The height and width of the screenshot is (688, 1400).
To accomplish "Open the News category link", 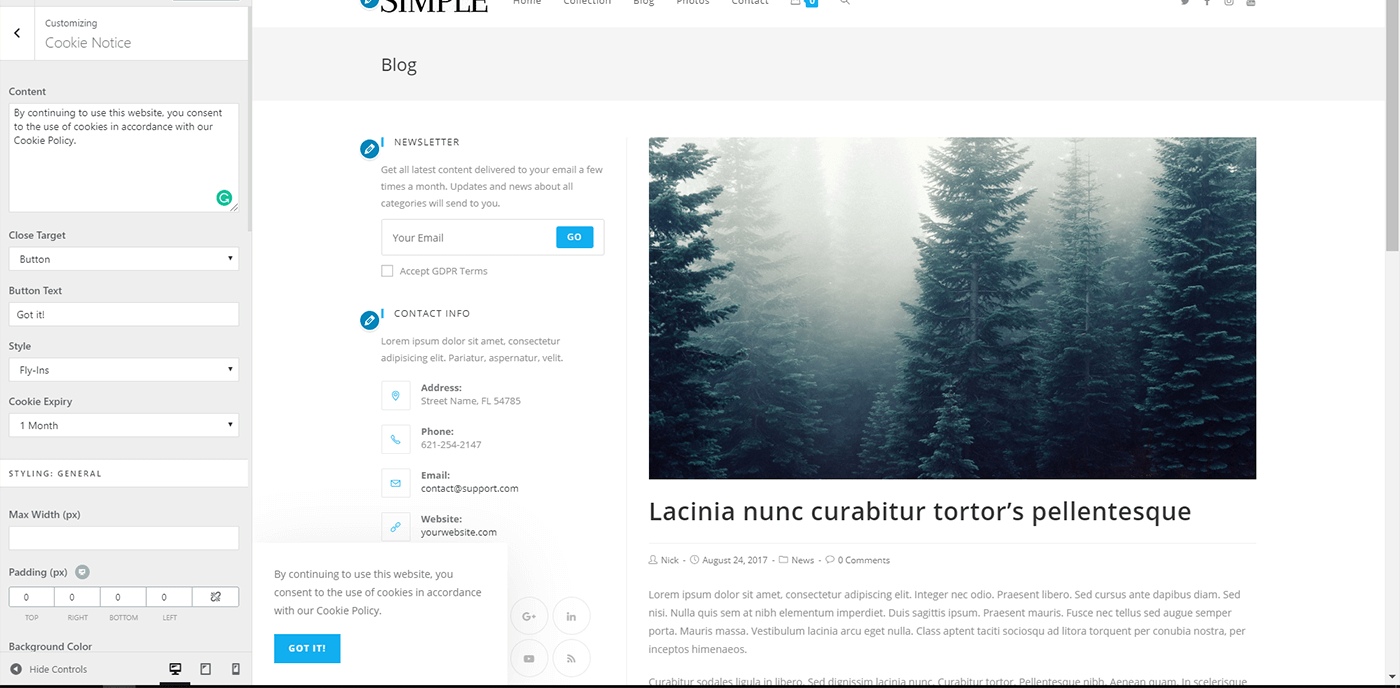I will tap(802, 560).
